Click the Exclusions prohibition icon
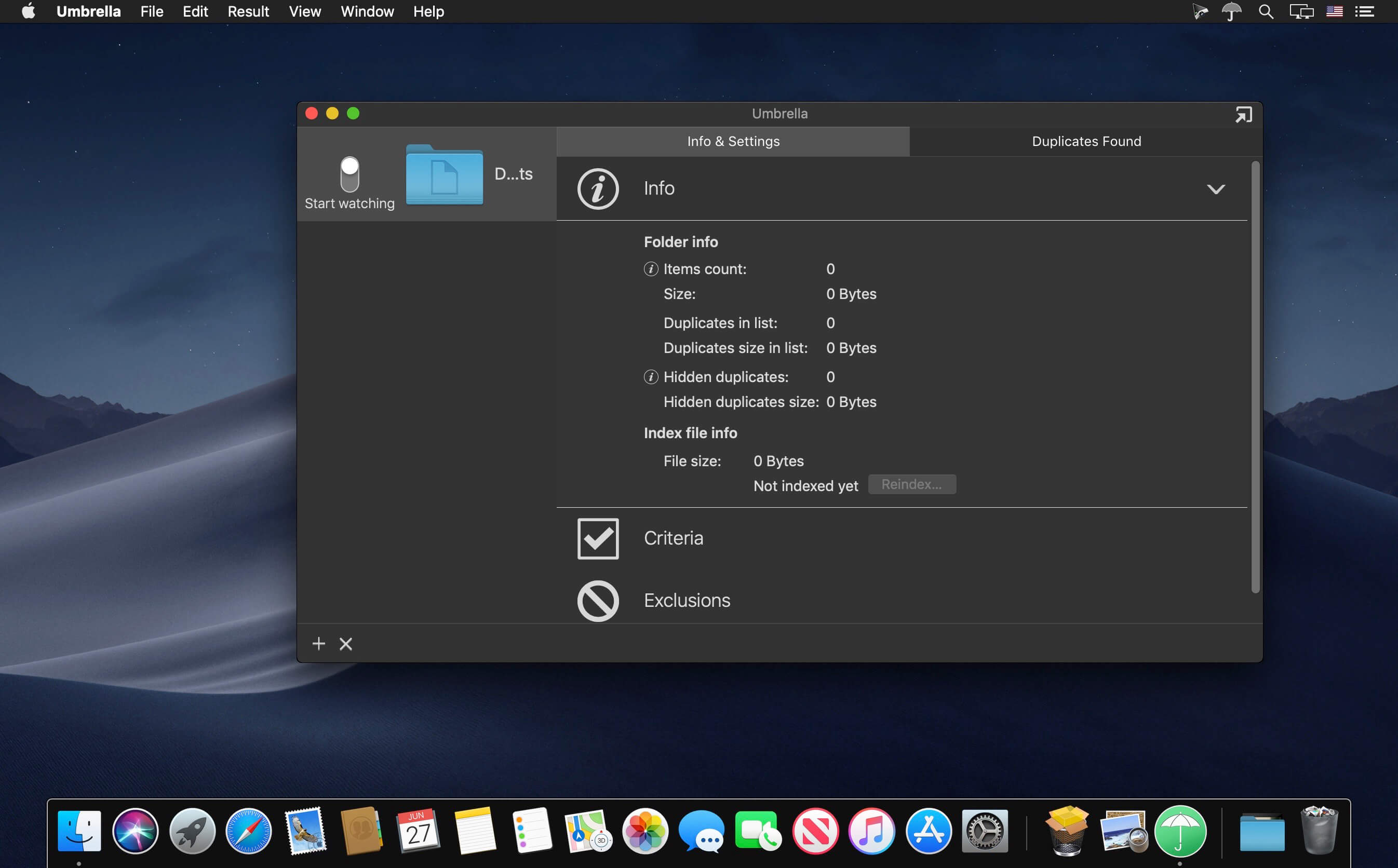This screenshot has height=868, width=1398. [598, 601]
